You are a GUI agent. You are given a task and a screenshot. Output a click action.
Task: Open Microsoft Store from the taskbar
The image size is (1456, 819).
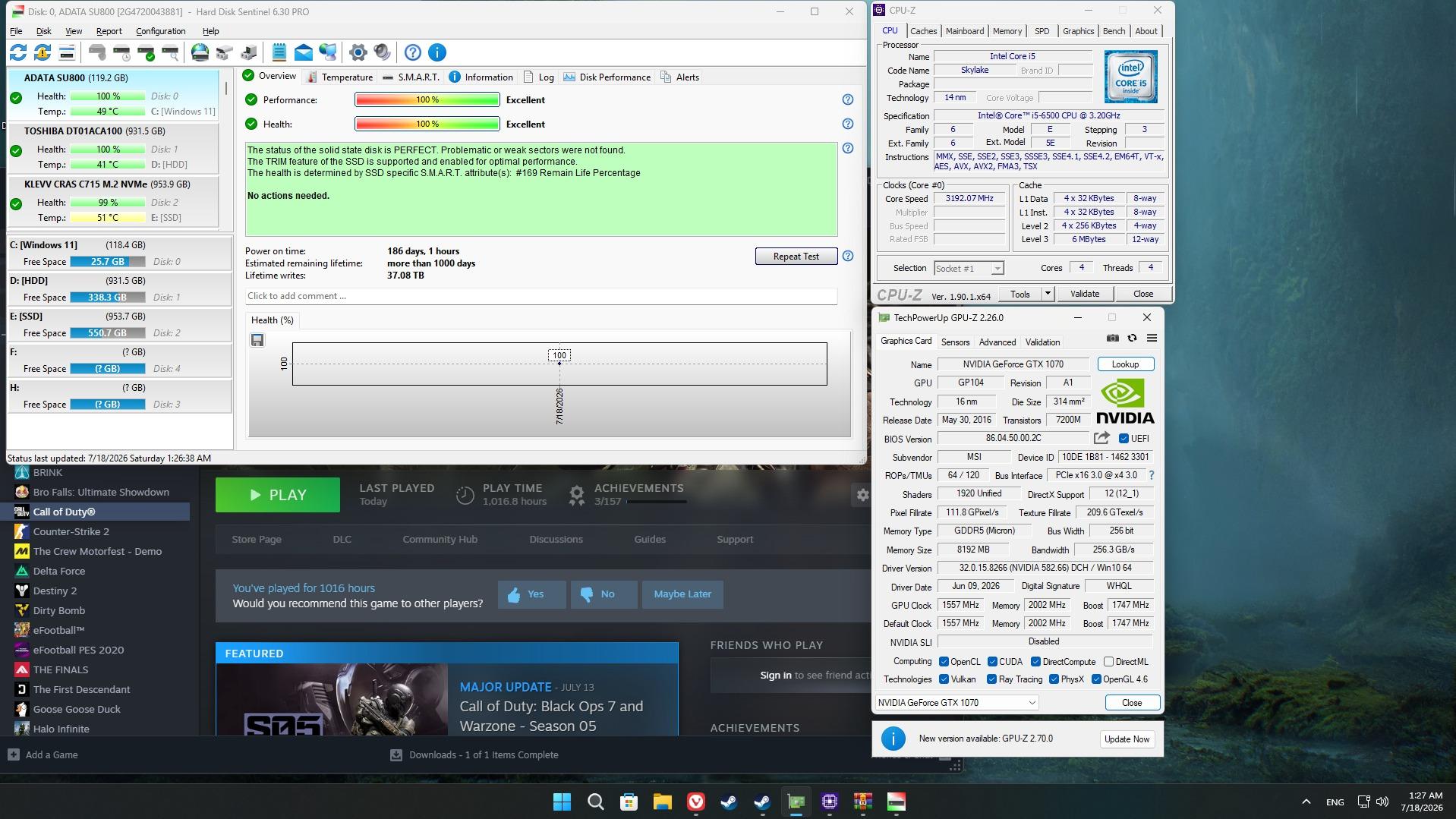point(629,802)
